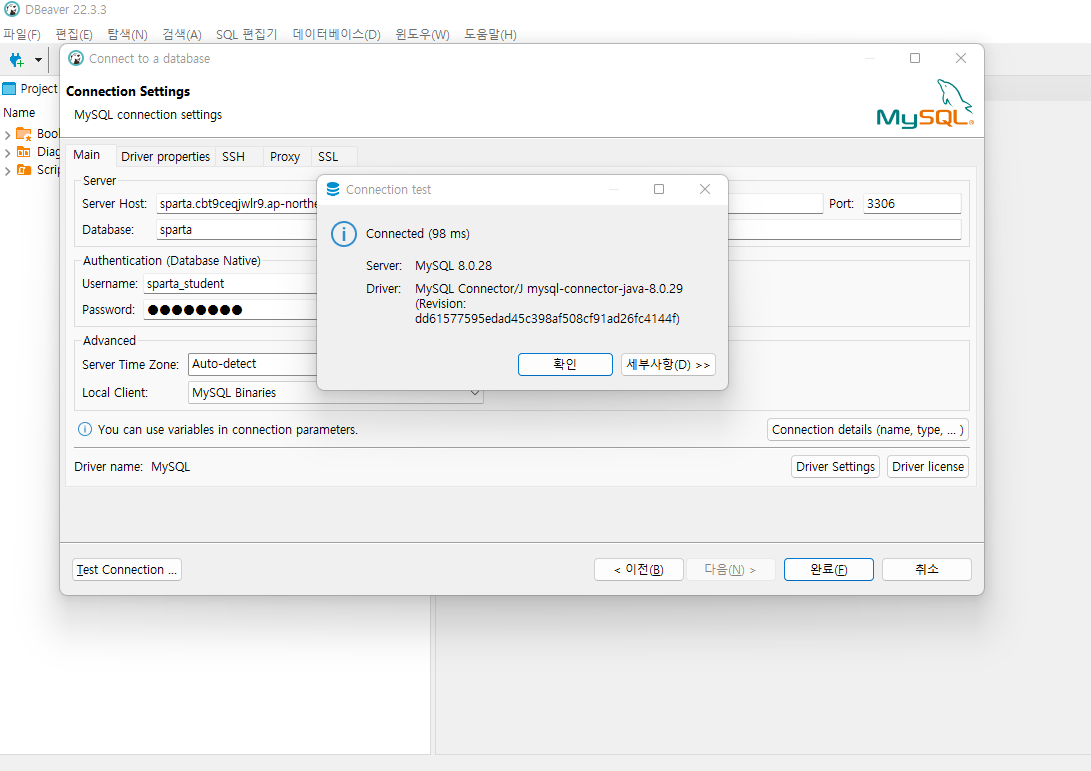Screen dimensions: 1091x771
Task: Open the SQL 편집기 menu
Action: (x=246, y=35)
